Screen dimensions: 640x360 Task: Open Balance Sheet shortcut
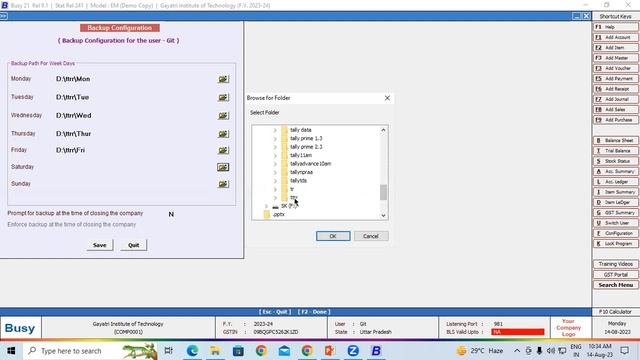(x=616, y=140)
